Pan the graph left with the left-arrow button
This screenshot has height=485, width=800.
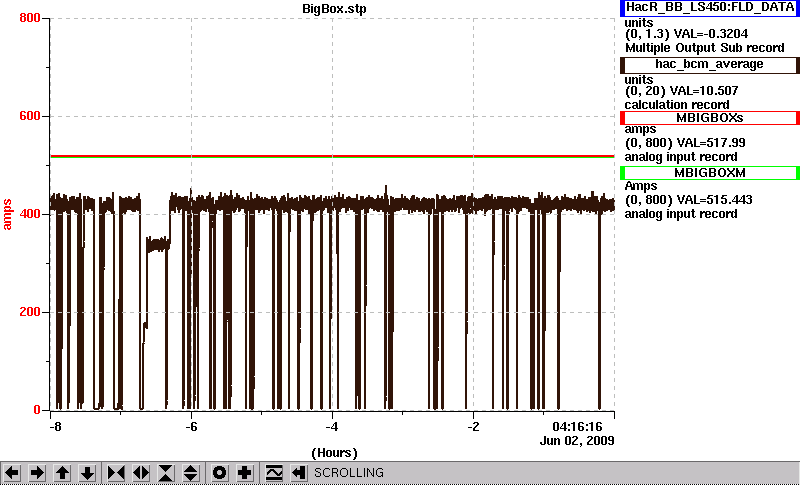click(12, 473)
